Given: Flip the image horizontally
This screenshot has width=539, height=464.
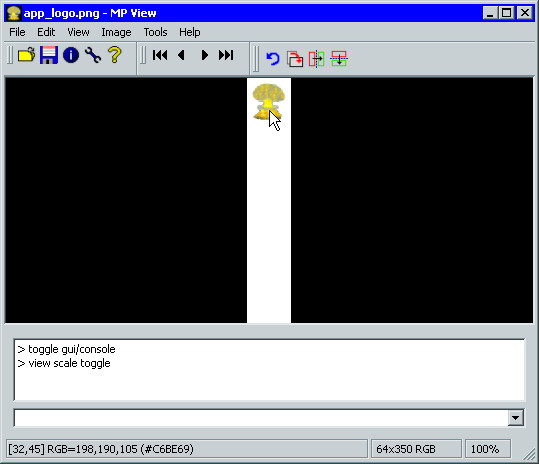Looking at the screenshot, I should [x=317, y=59].
